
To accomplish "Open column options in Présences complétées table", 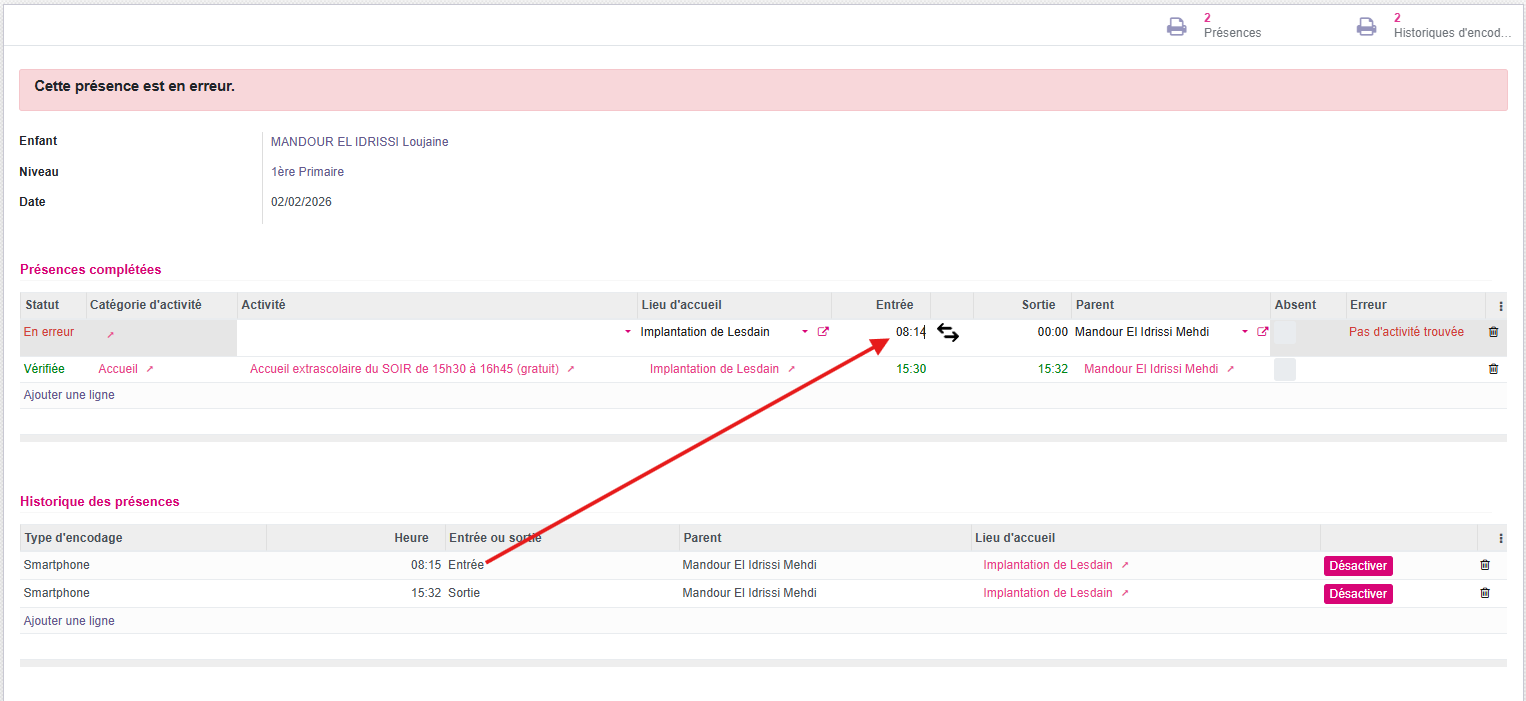I will pos(1500,306).
